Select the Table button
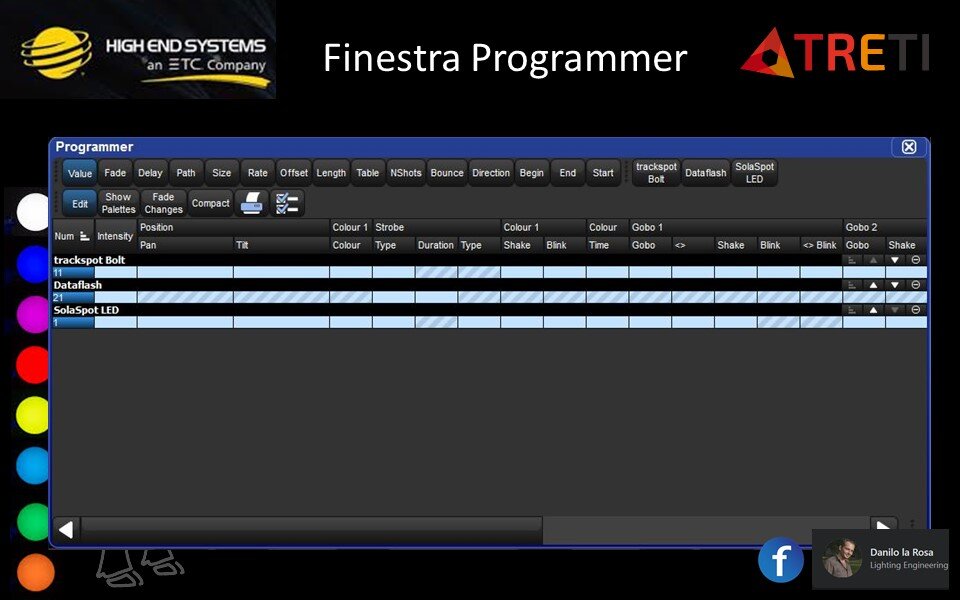The image size is (960, 600). click(367, 173)
